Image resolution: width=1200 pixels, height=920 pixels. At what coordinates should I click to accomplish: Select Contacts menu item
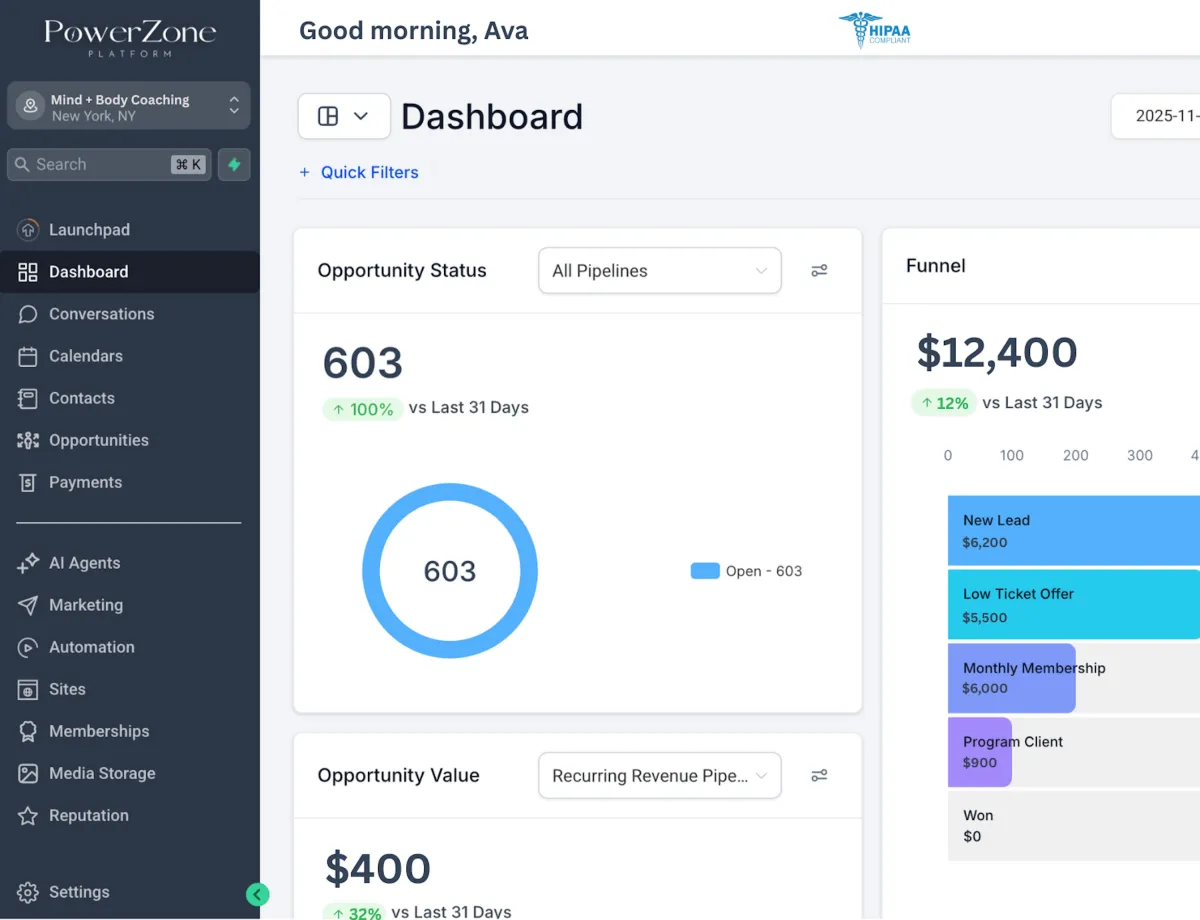point(130,398)
